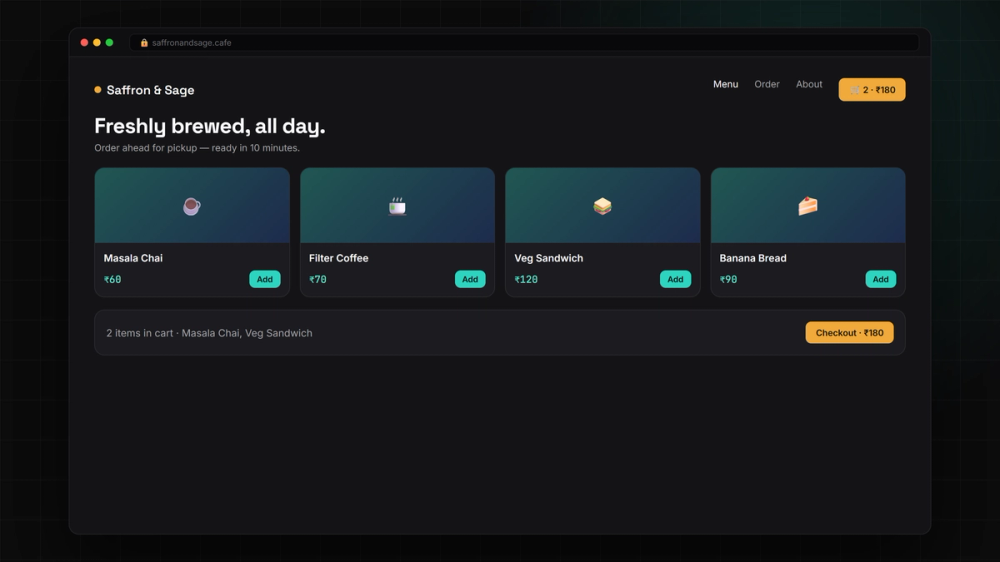Screen dimensions: 1000x562
Task: Minimize window with the yellow button
Action: point(97,43)
